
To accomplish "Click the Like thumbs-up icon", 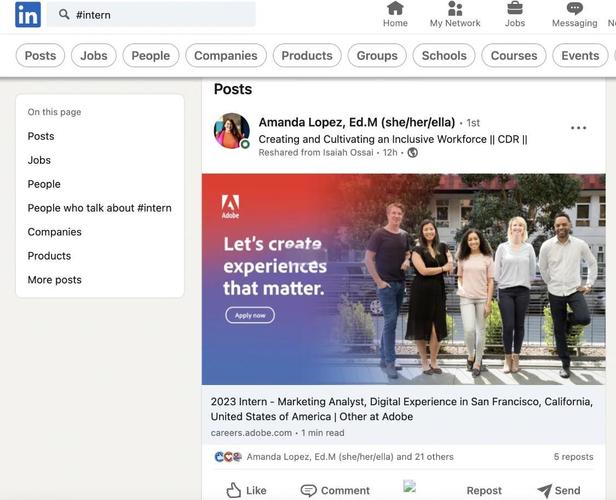I will [x=233, y=490].
